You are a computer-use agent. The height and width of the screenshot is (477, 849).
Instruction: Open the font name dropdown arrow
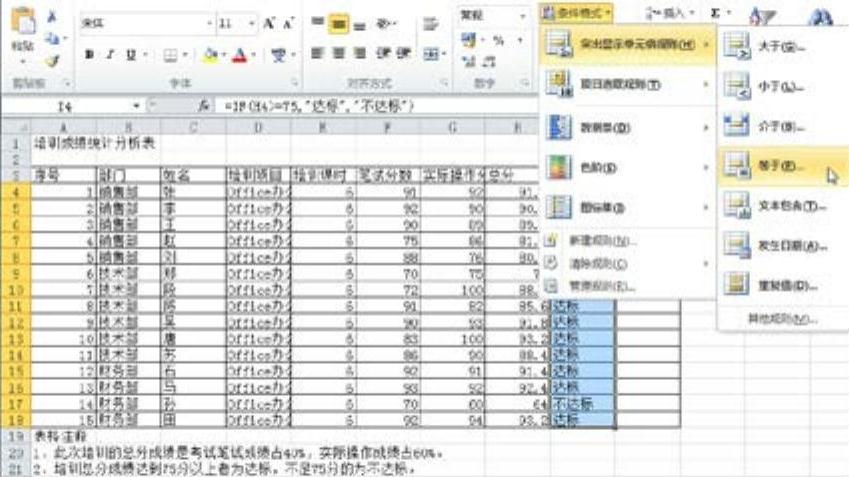(x=209, y=23)
